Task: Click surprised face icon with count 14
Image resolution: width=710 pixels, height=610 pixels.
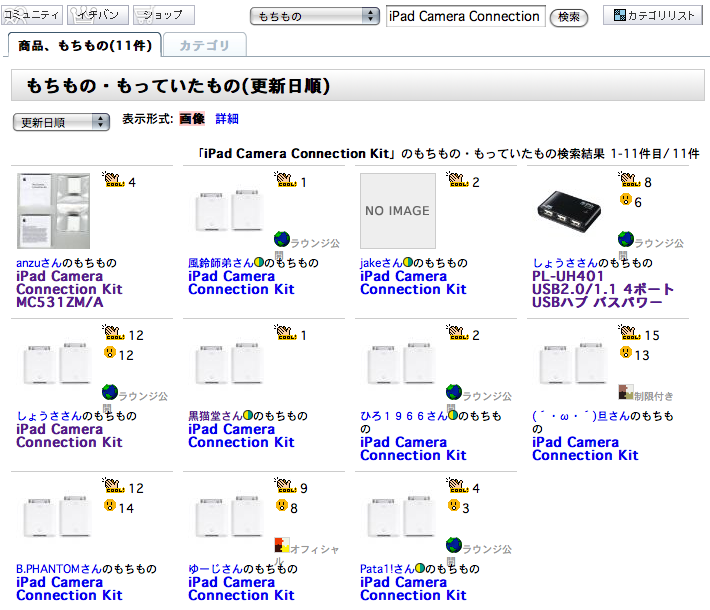Action: click(110, 505)
